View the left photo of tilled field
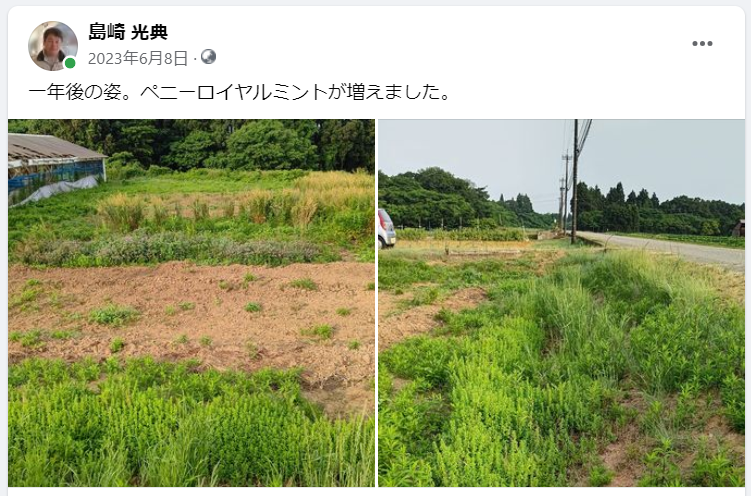 click(191, 303)
